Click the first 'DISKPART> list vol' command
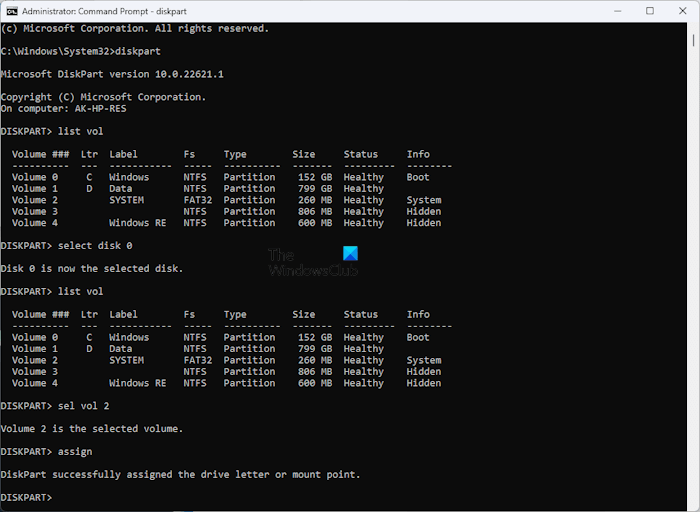Screen dimensions: 700x512 [52, 131]
